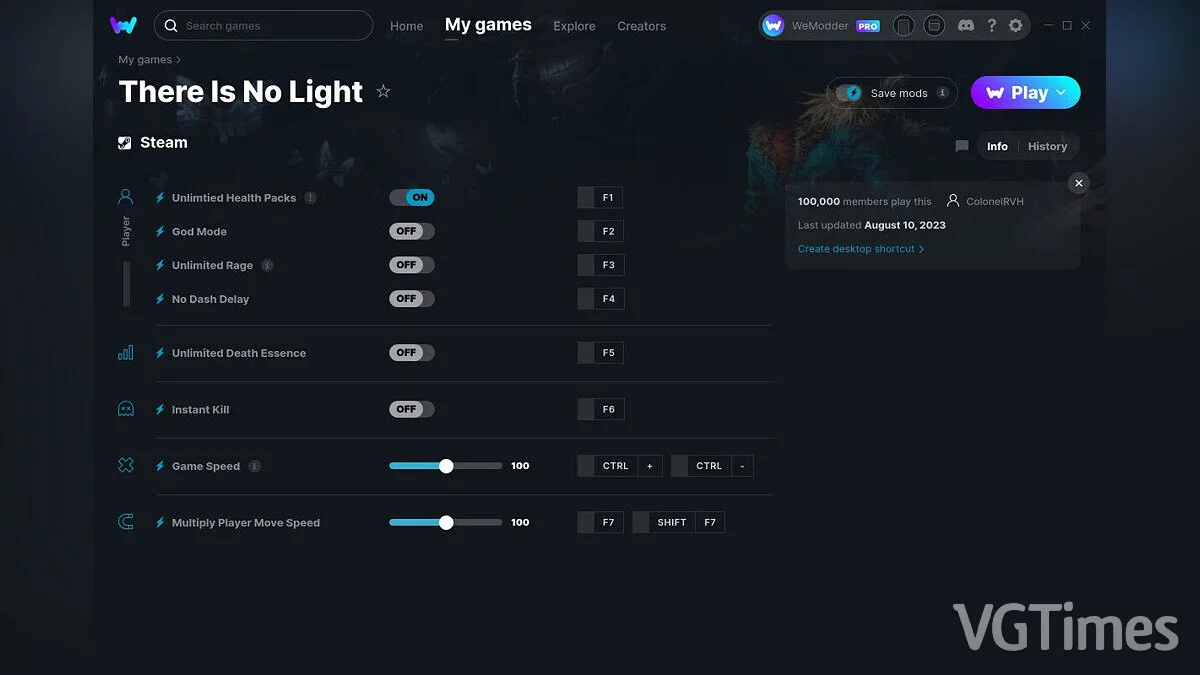
Task: Click the CTRL + Game Speed hotkey
Action: (x=620, y=466)
